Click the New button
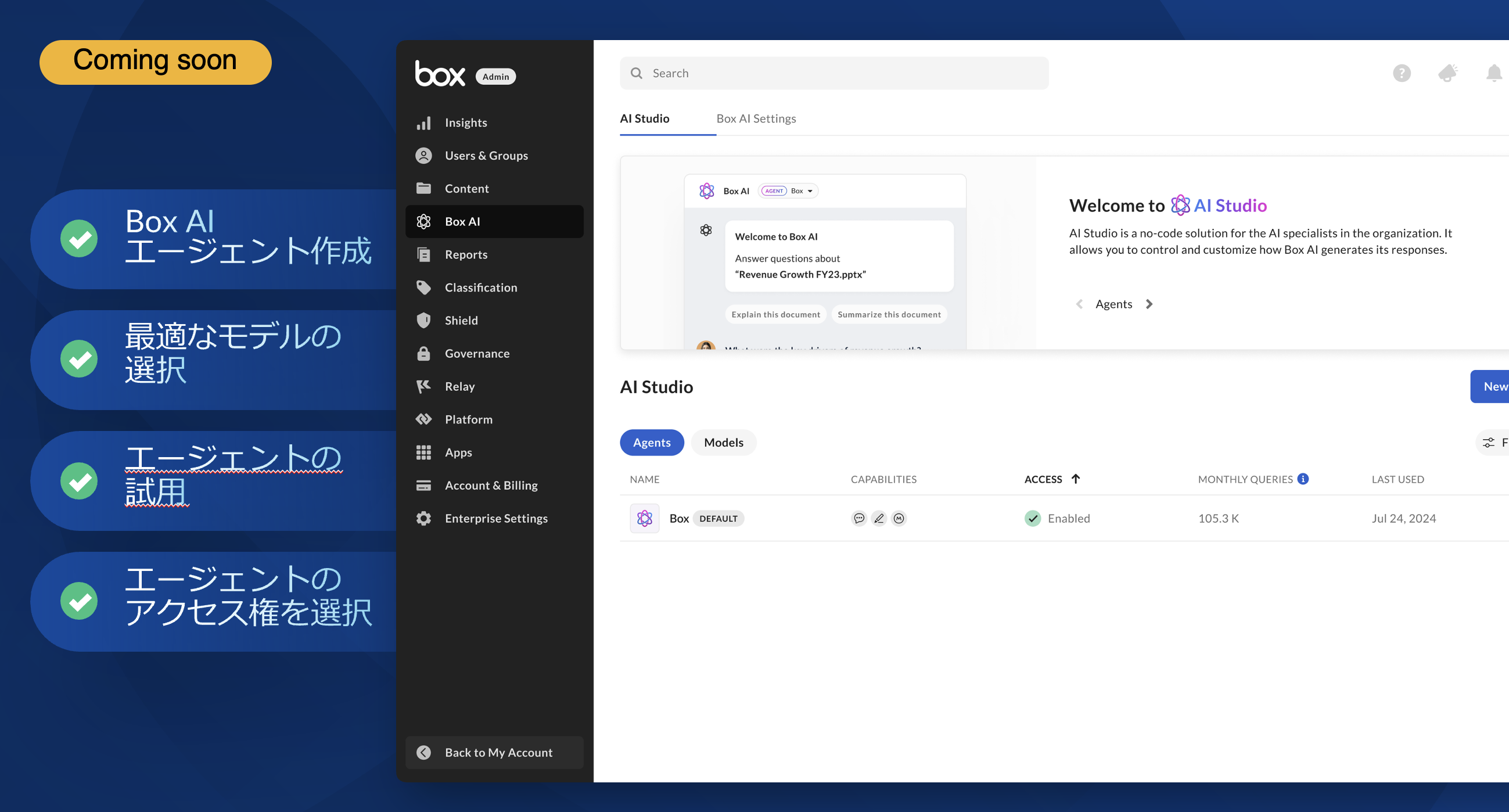This screenshot has height=812, width=1509. pos(1493,386)
